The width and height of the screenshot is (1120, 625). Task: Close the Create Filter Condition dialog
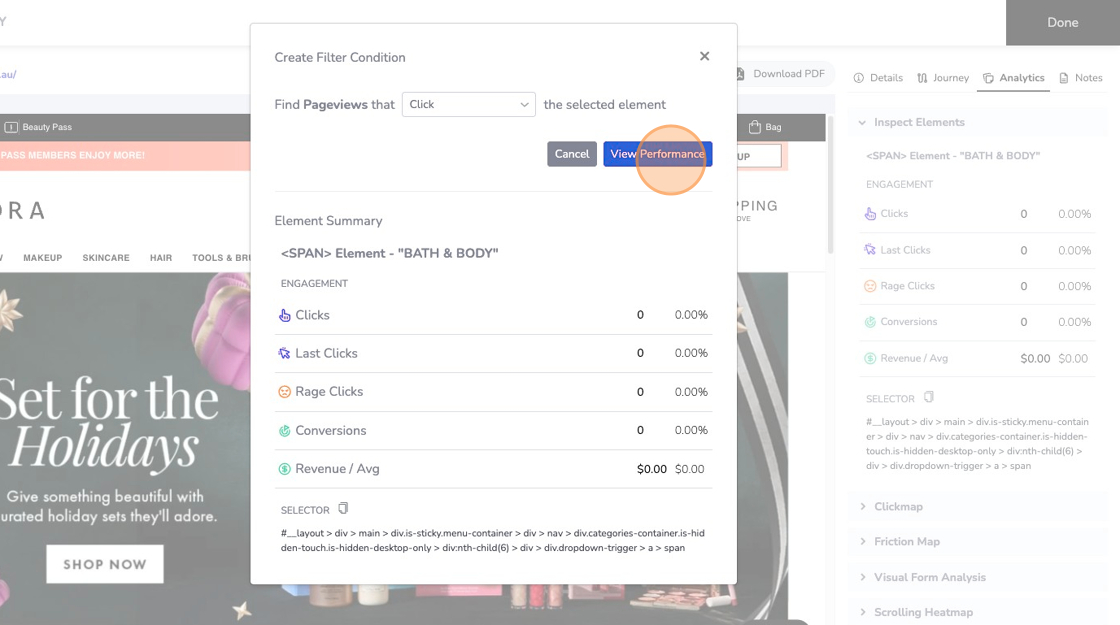pyautogui.click(x=704, y=57)
